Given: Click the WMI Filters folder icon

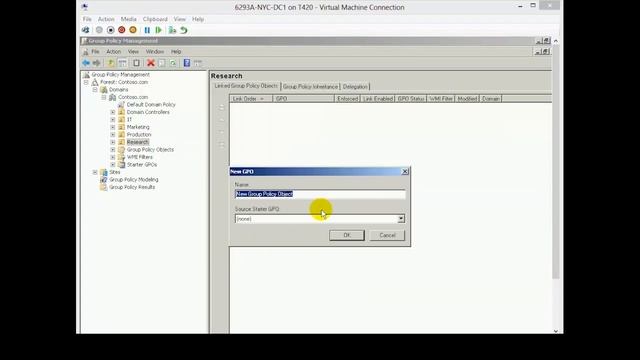Looking at the screenshot, I should click(x=121, y=157).
